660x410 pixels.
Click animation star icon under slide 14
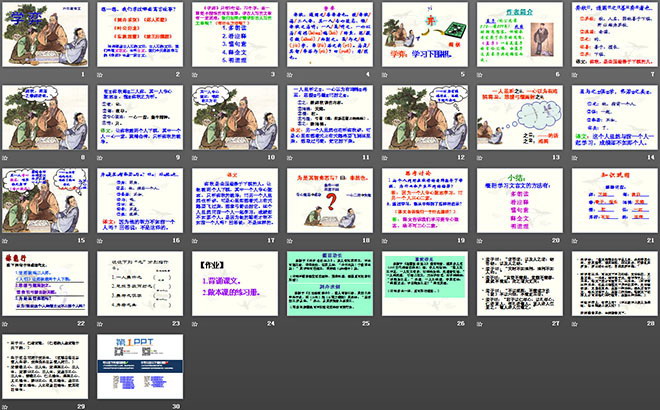coord(575,157)
